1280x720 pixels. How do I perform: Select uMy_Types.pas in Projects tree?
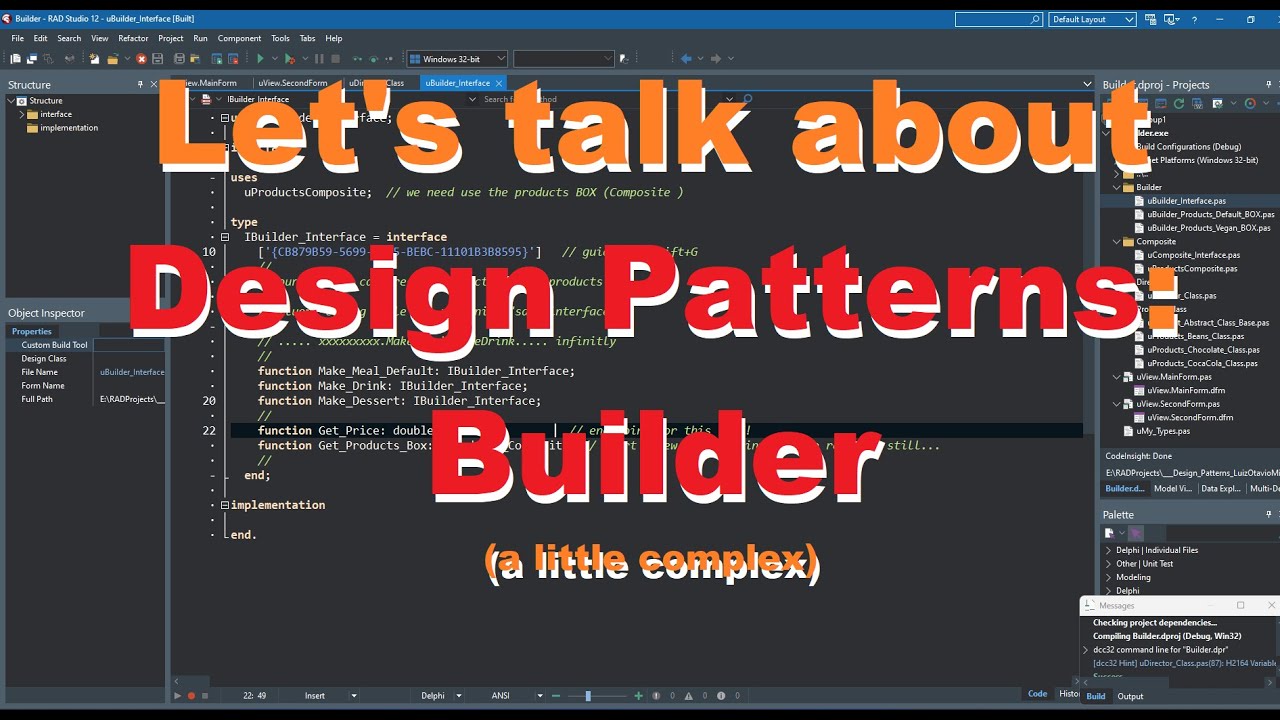tap(1163, 431)
